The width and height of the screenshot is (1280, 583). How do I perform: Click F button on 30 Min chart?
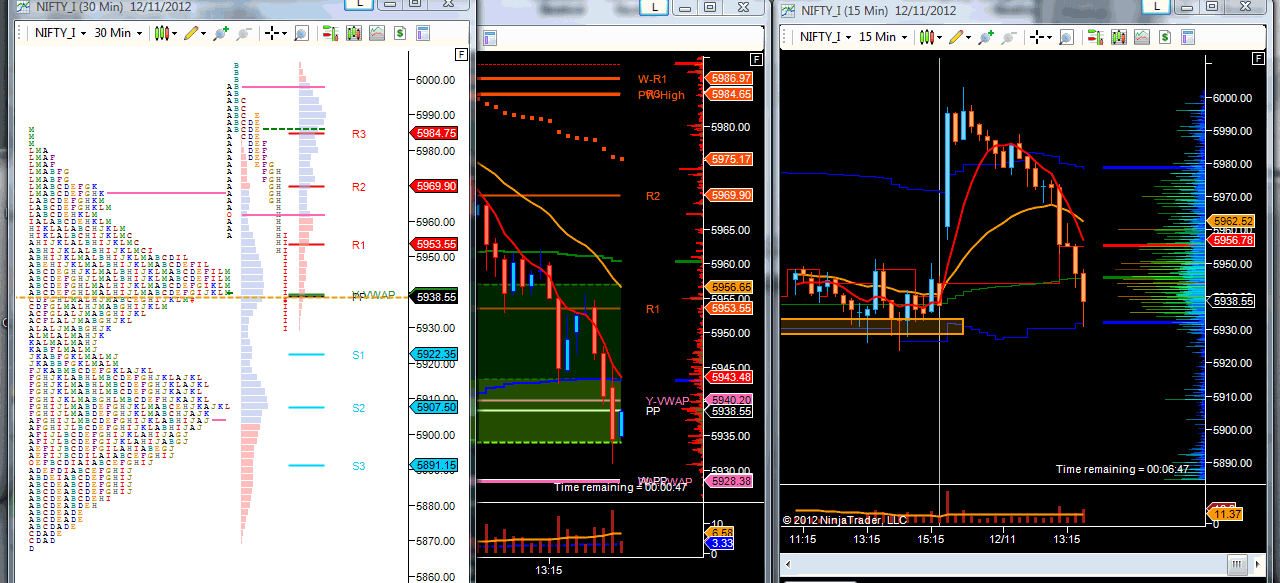tap(461, 55)
